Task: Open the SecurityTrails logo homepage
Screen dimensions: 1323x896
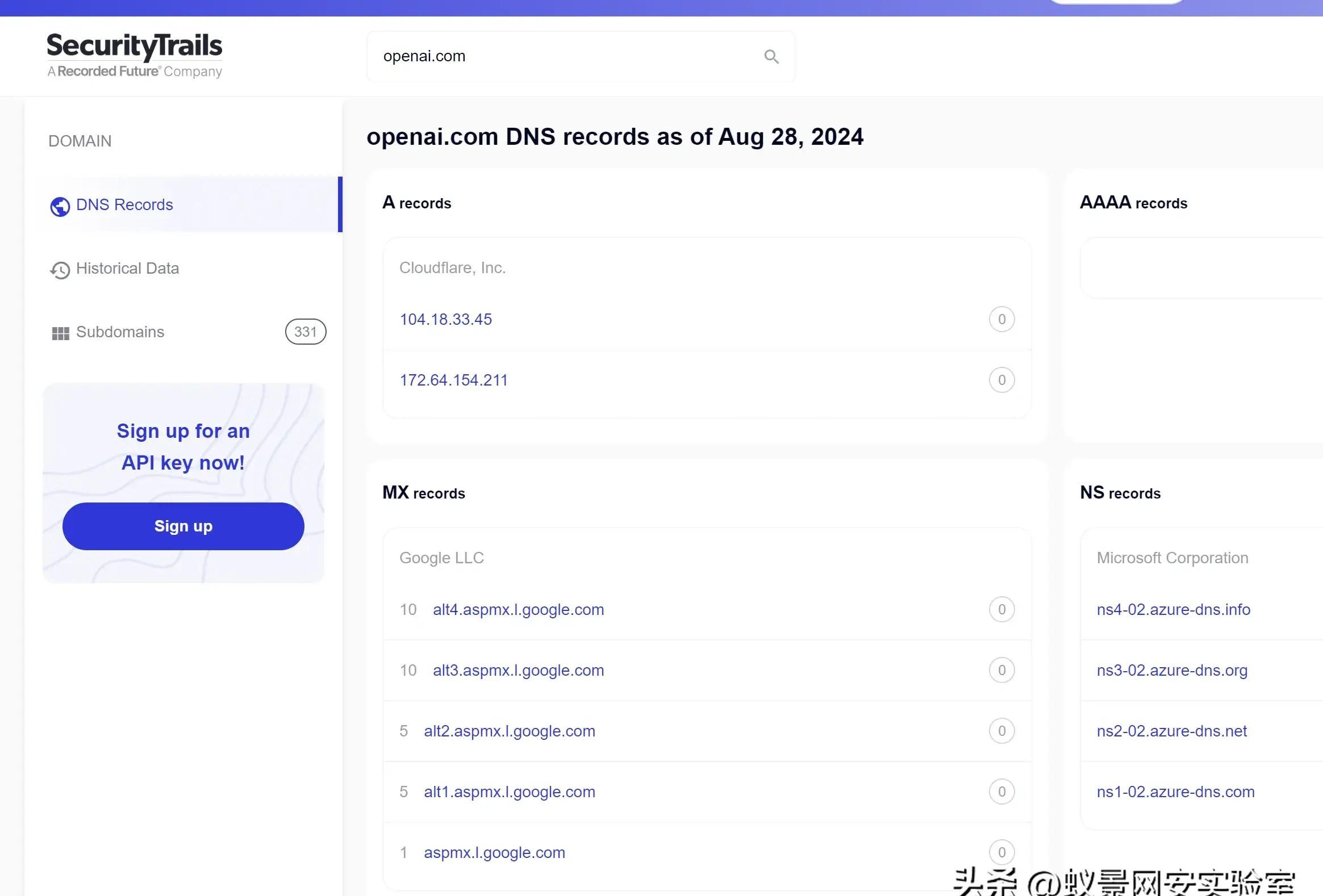Action: (x=135, y=55)
